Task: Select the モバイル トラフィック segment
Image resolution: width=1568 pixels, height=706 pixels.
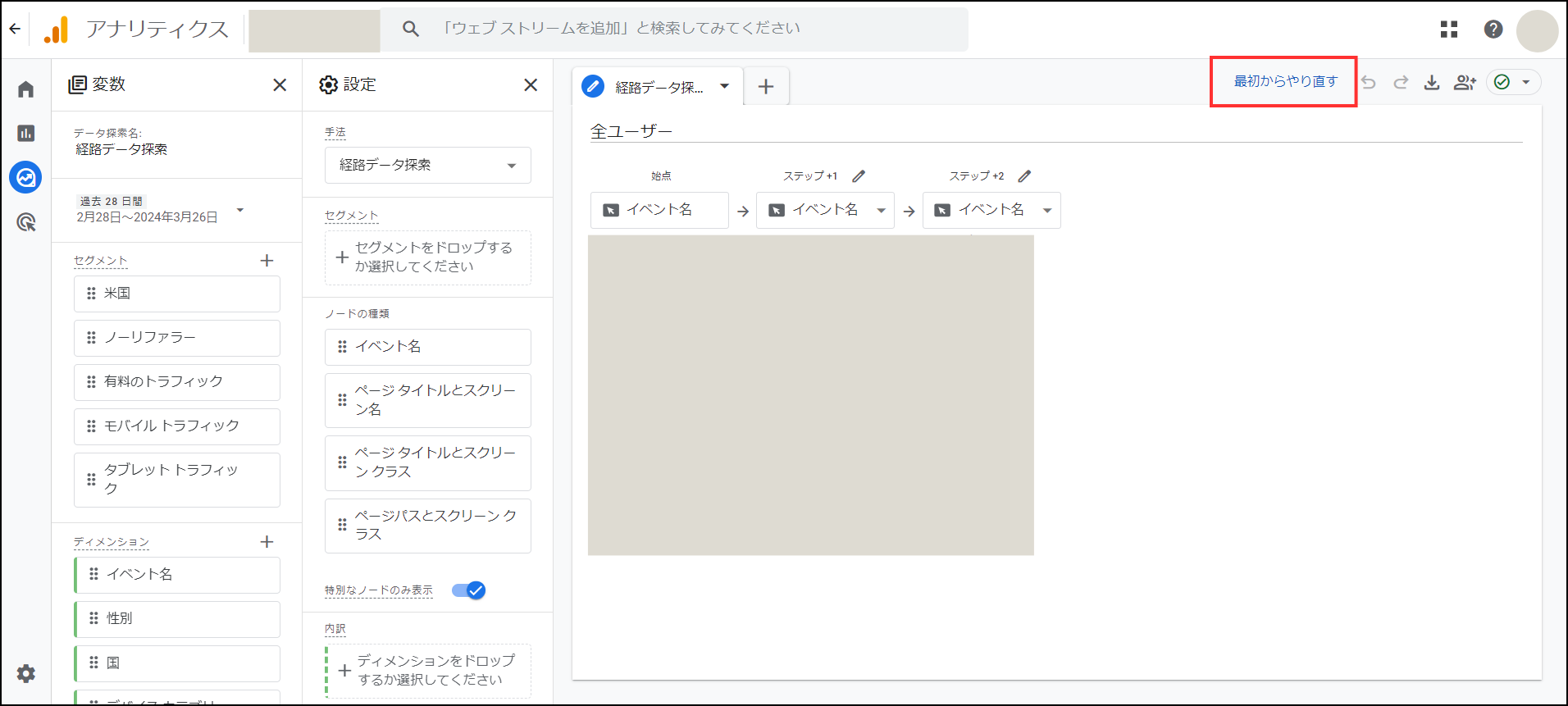Action: coord(177,426)
